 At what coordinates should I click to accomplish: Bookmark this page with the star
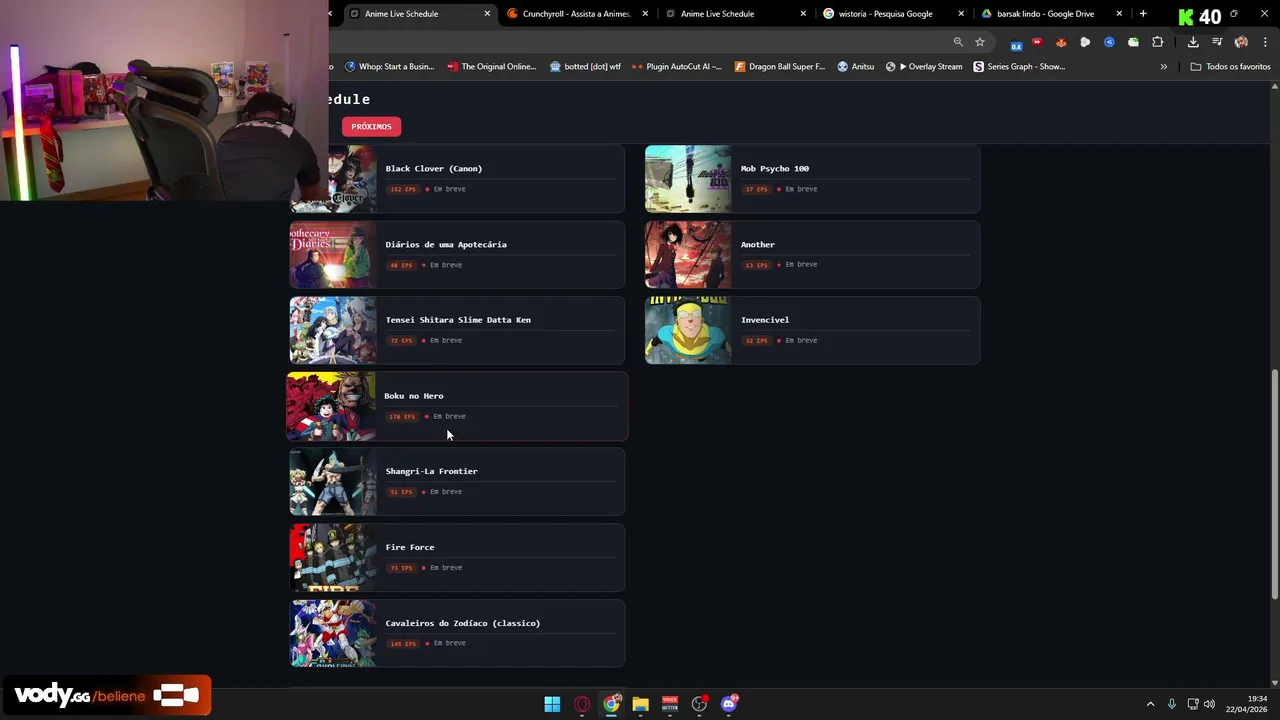click(980, 42)
